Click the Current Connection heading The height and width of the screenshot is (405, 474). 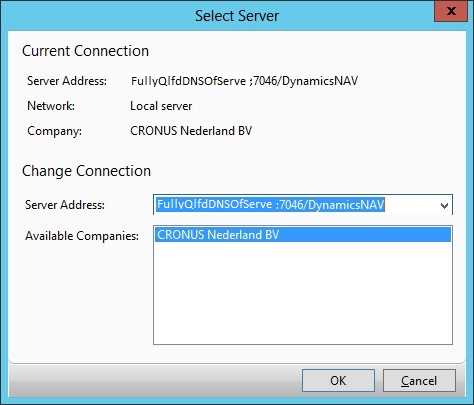(85, 51)
